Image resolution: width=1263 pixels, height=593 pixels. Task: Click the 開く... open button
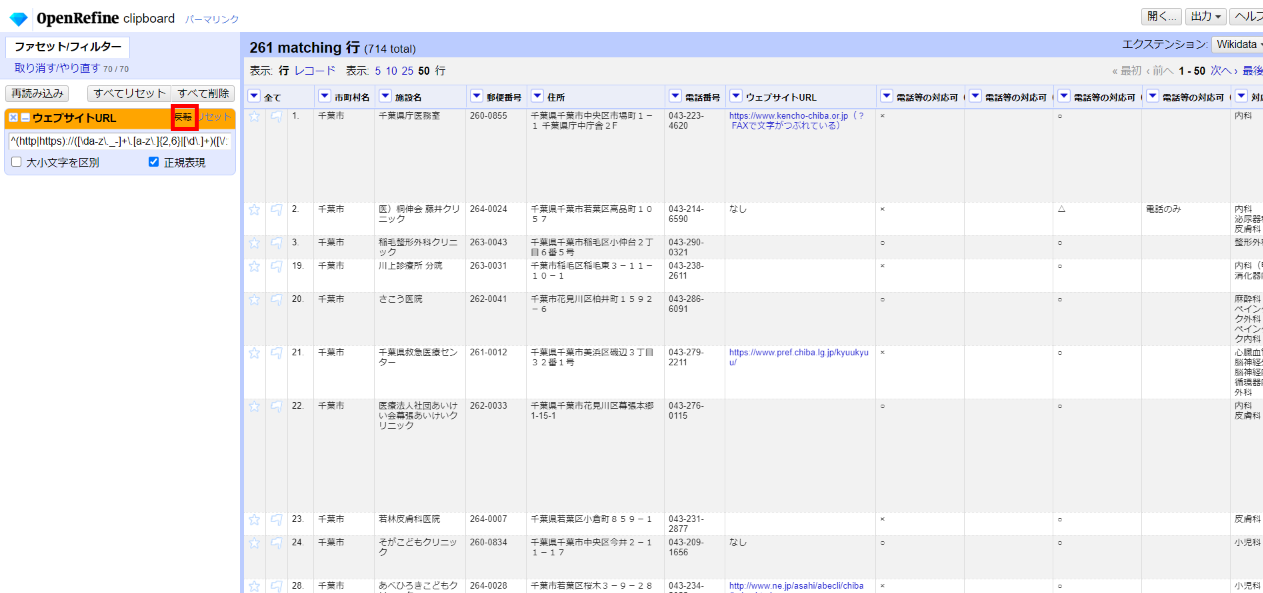[x=1161, y=17]
